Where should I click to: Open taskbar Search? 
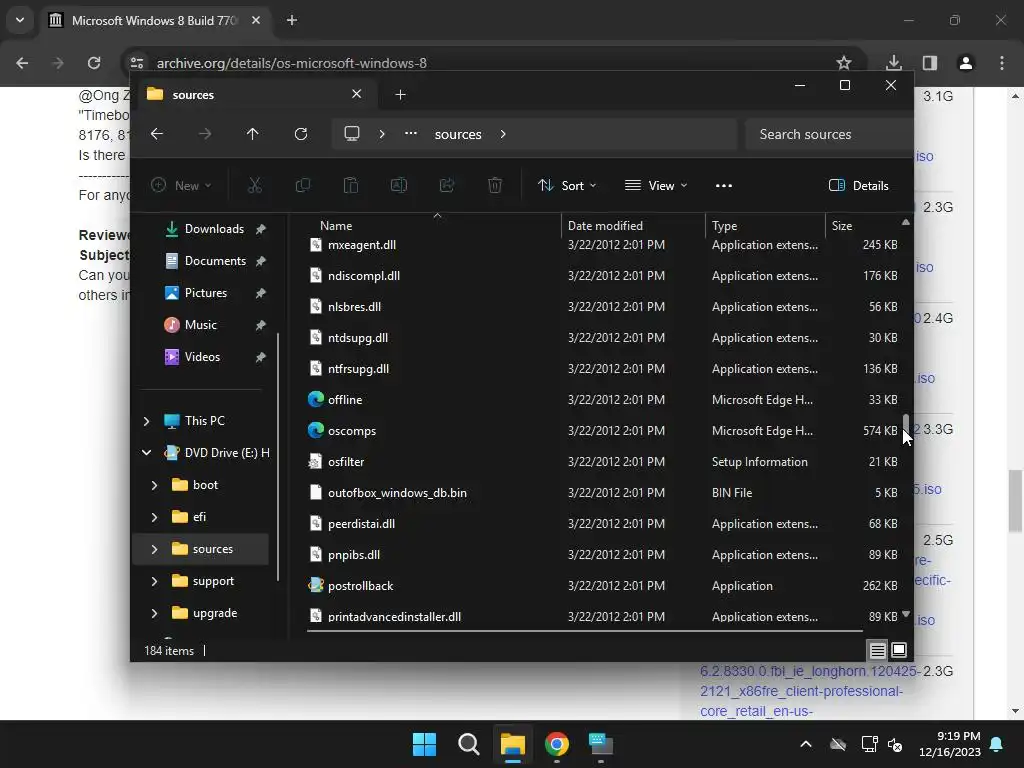468,744
